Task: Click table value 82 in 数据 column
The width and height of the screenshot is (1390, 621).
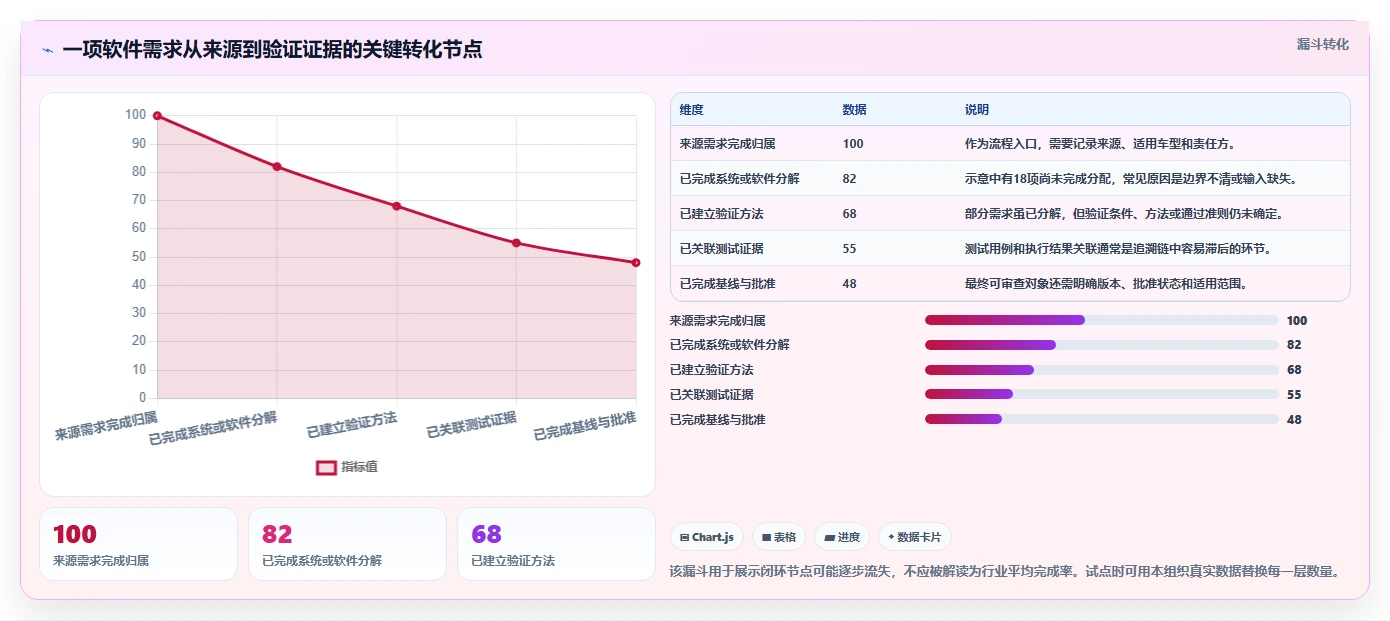Action: [x=849, y=179]
